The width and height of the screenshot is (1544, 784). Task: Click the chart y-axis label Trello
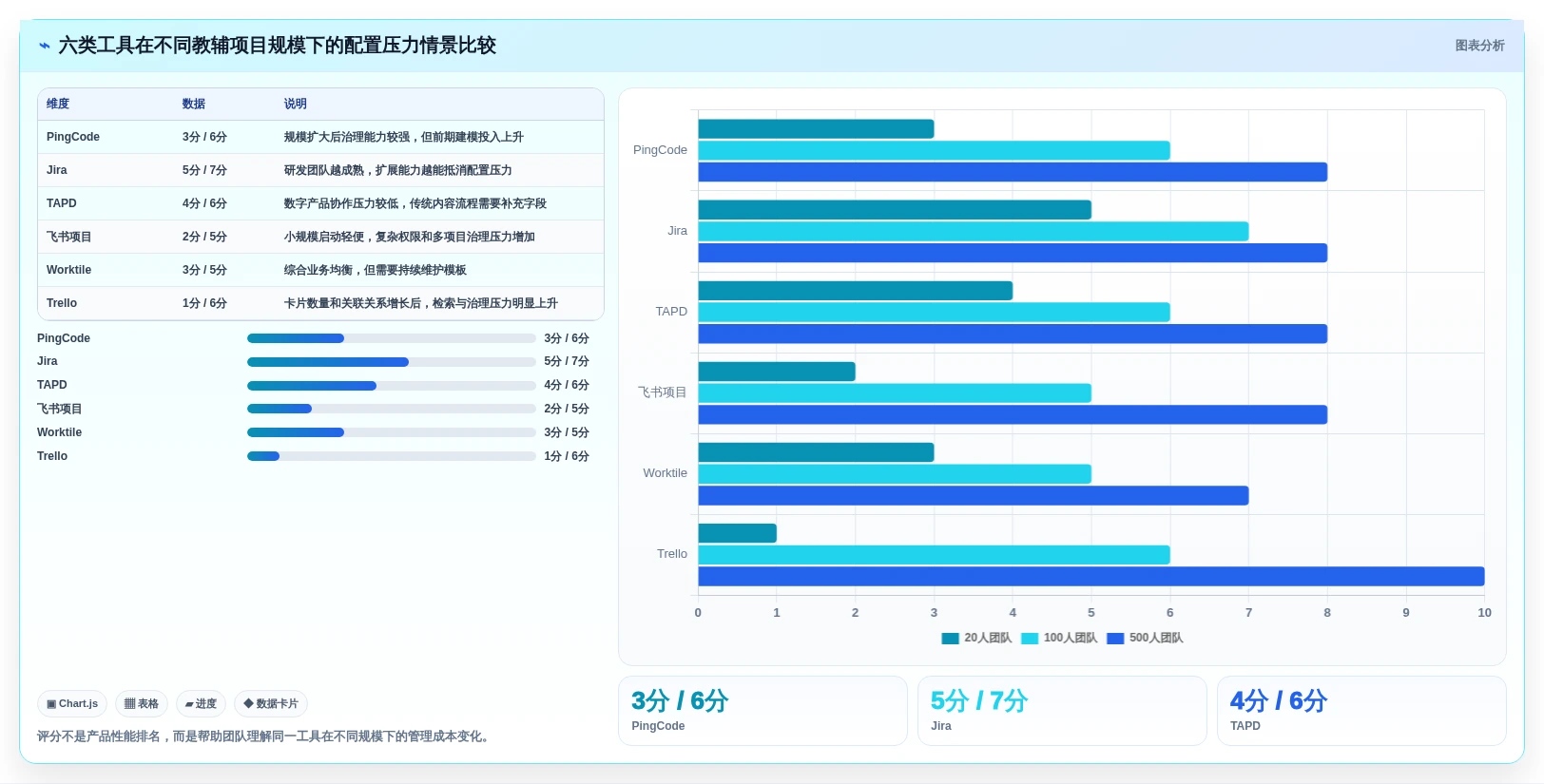[x=672, y=554]
